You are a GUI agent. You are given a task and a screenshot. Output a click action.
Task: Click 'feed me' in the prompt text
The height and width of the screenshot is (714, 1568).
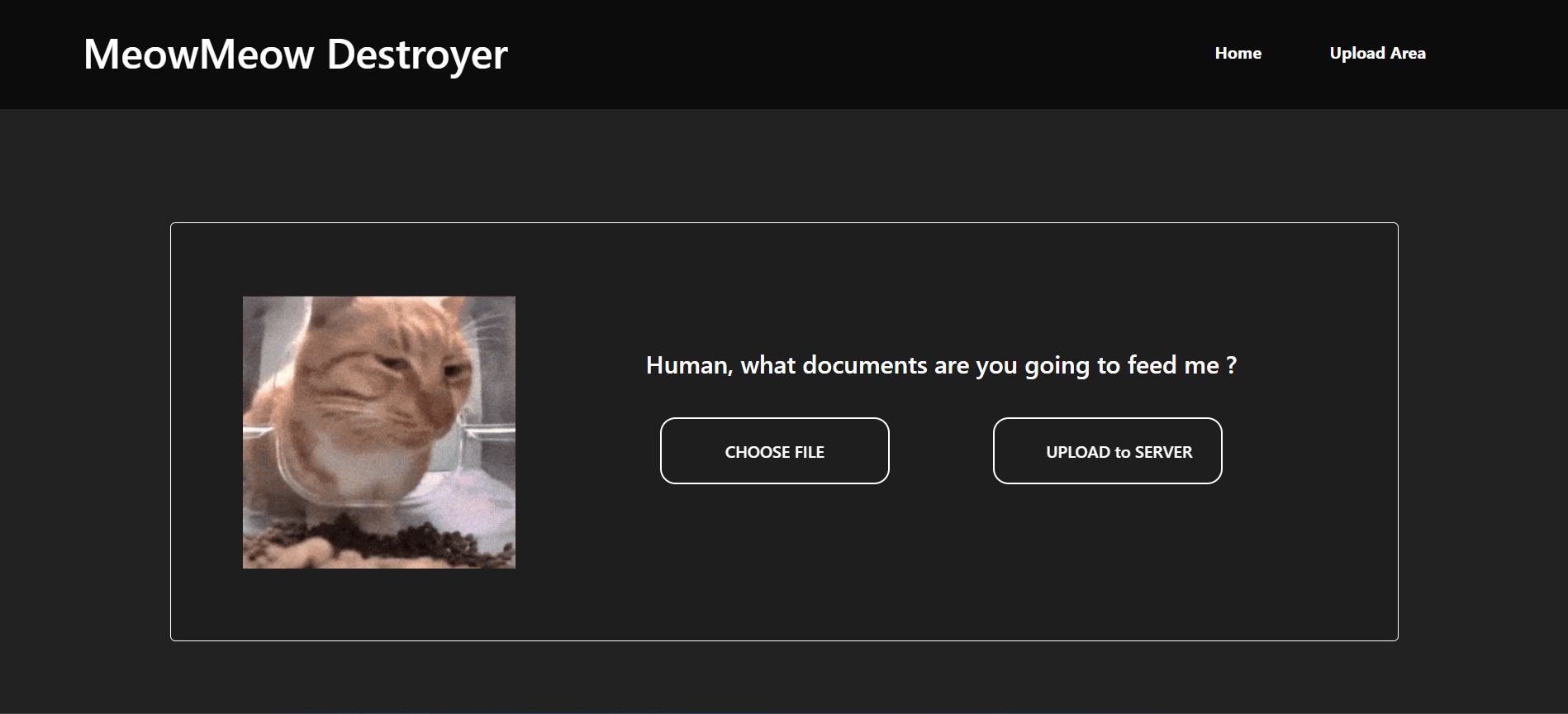(x=1173, y=365)
